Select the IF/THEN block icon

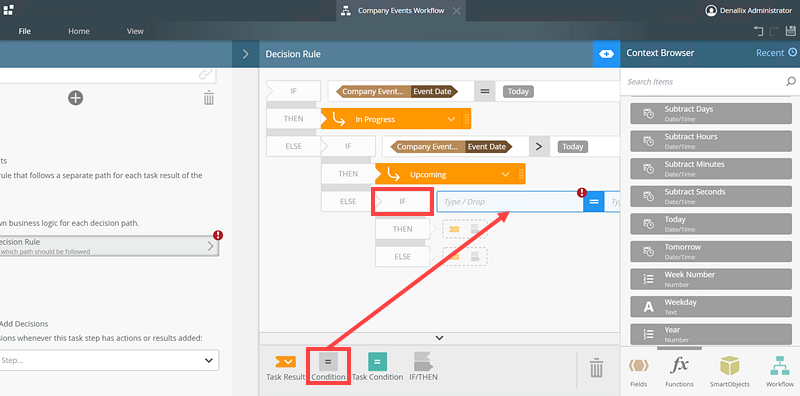423,362
